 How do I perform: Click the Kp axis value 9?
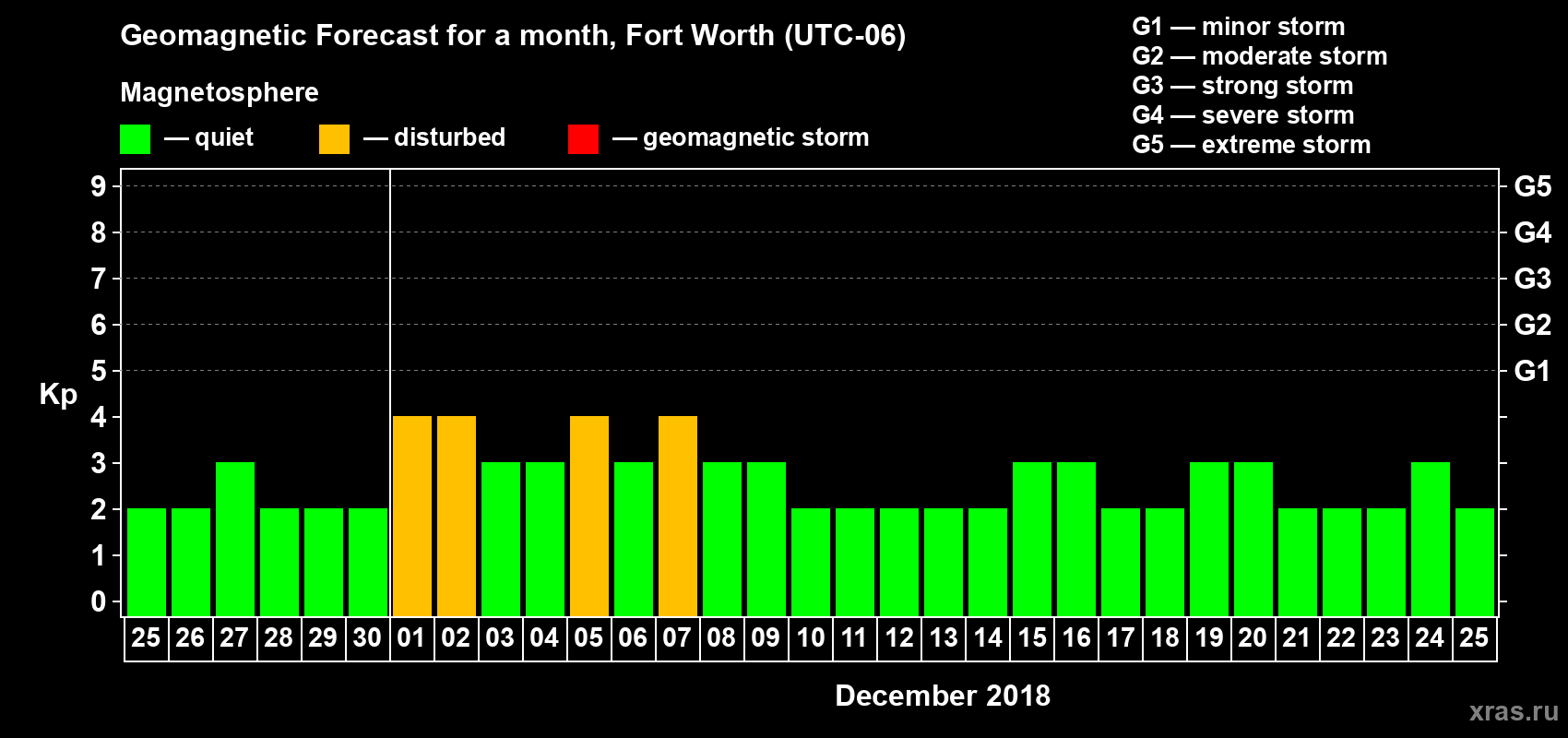pyautogui.click(x=99, y=186)
